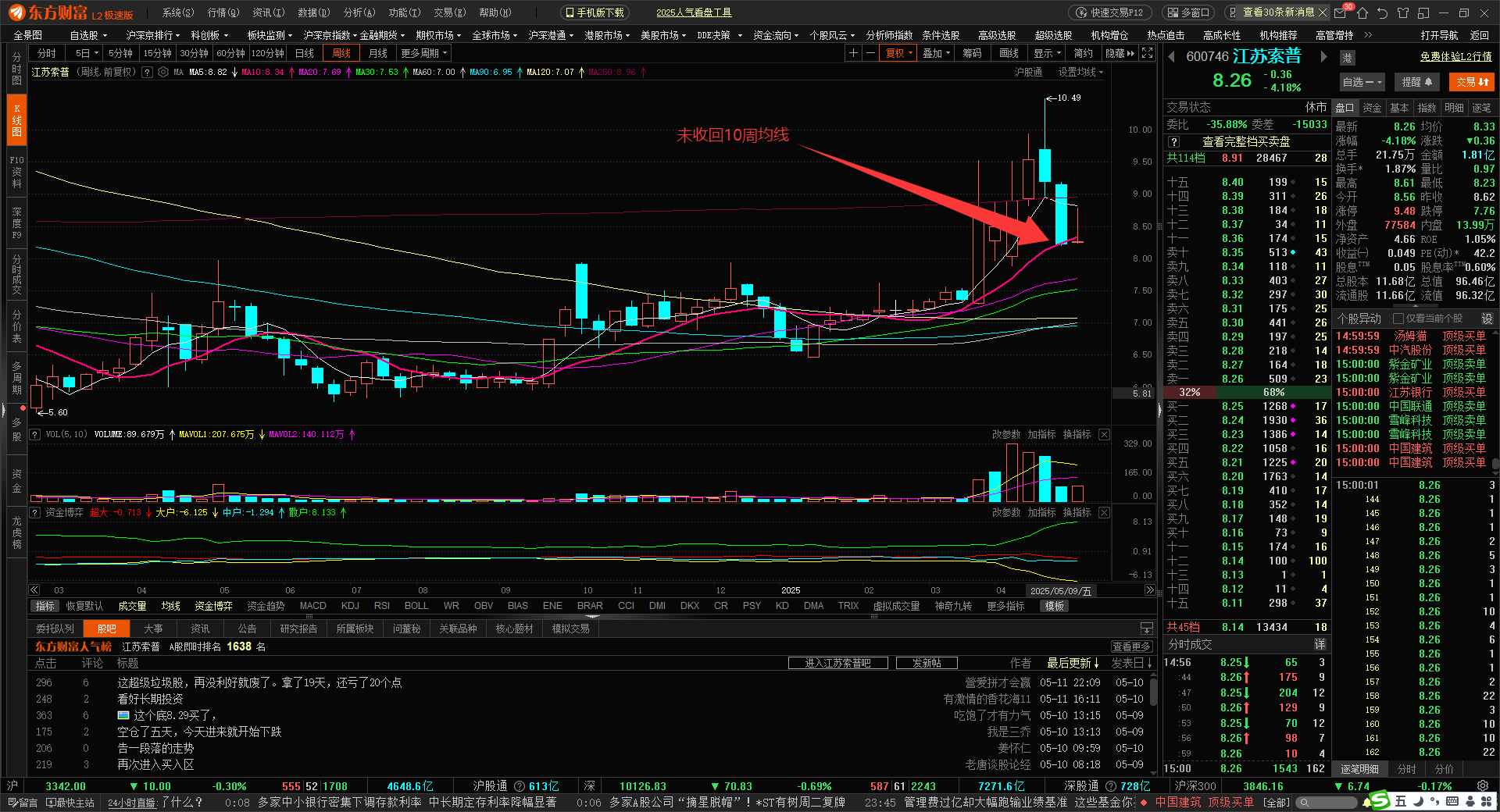This screenshot has width=1500, height=812.
Task: Open post 看好长期投资
Action: coord(150,699)
